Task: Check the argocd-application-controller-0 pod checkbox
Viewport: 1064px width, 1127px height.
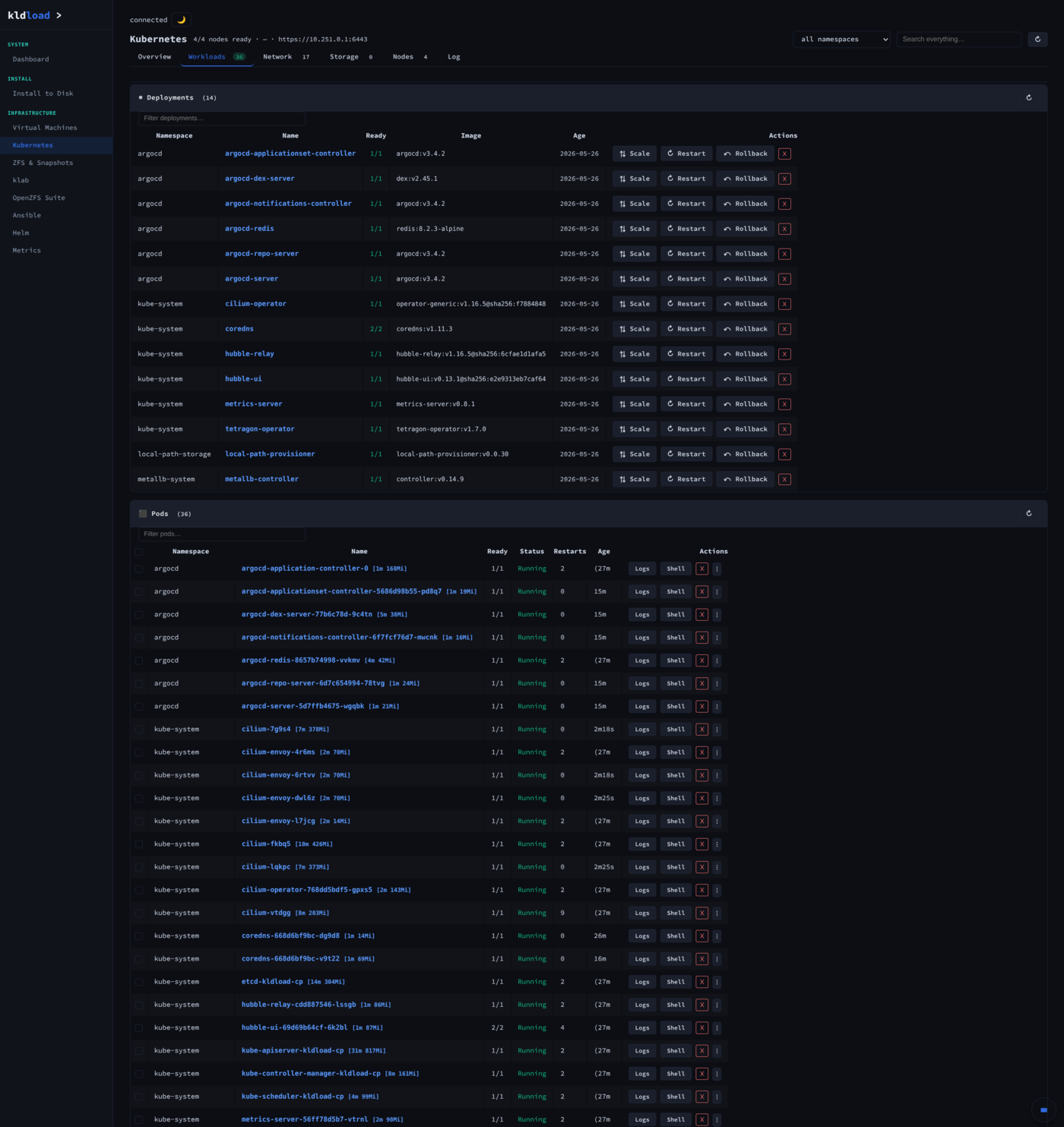Action: pos(139,568)
